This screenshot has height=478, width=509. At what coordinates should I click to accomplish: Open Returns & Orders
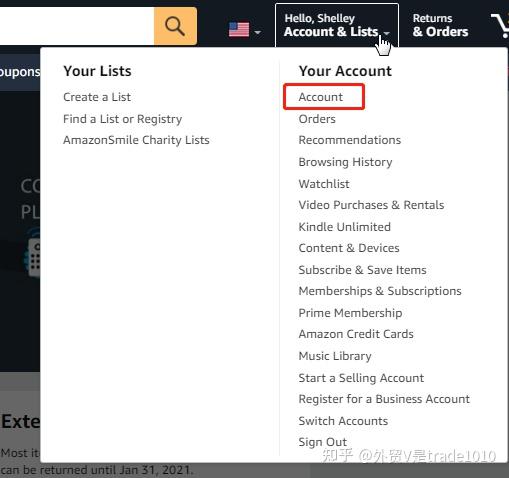440,25
